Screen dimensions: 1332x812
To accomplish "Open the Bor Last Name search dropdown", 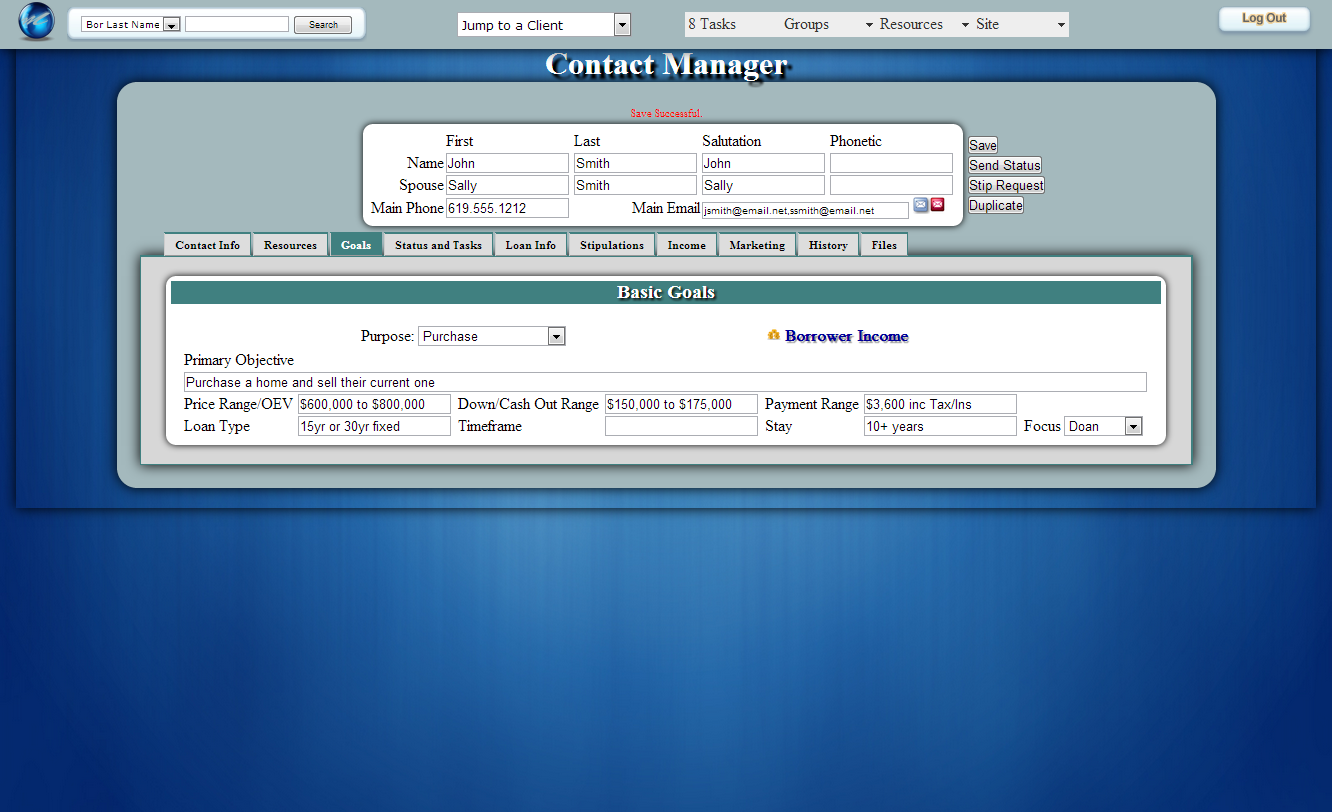I will 131,25.
